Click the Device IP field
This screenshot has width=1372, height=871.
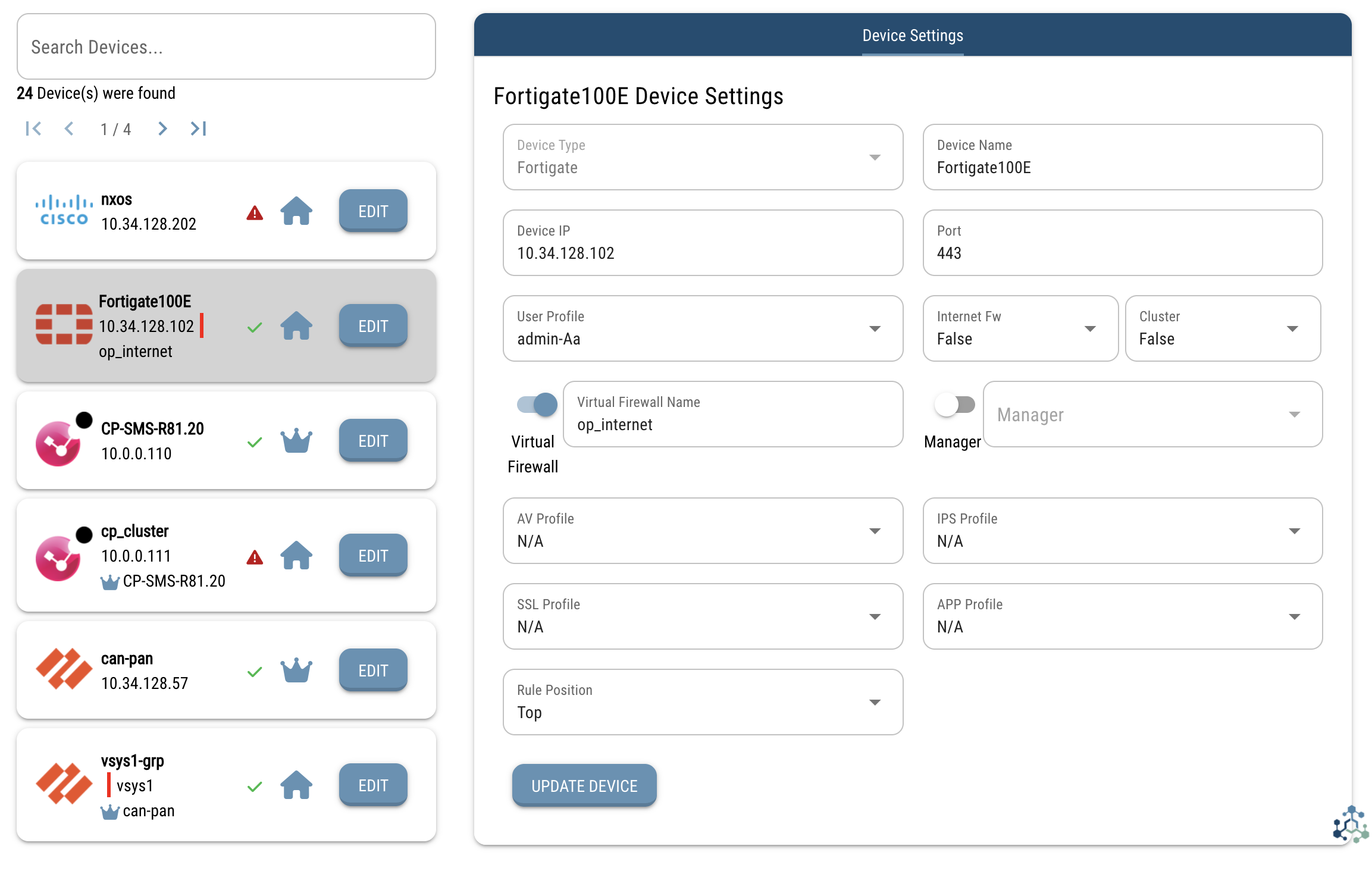tap(703, 243)
